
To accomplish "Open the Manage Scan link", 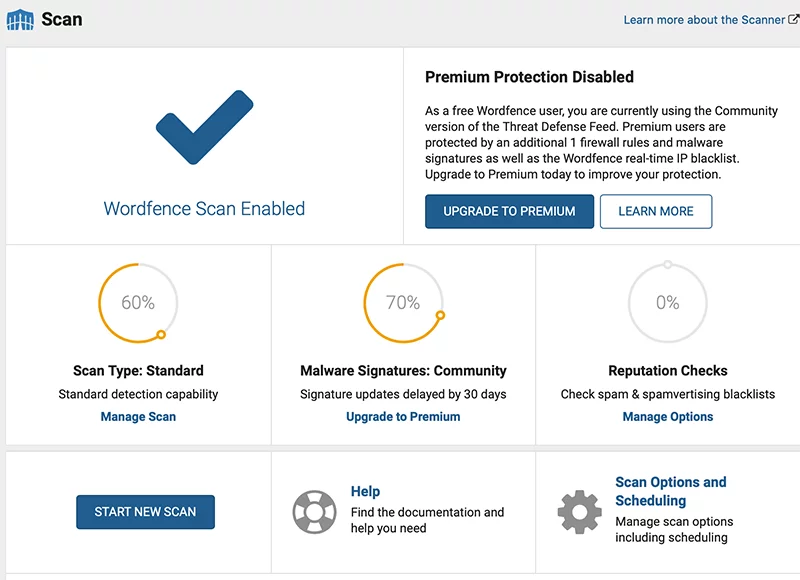I will [x=138, y=417].
